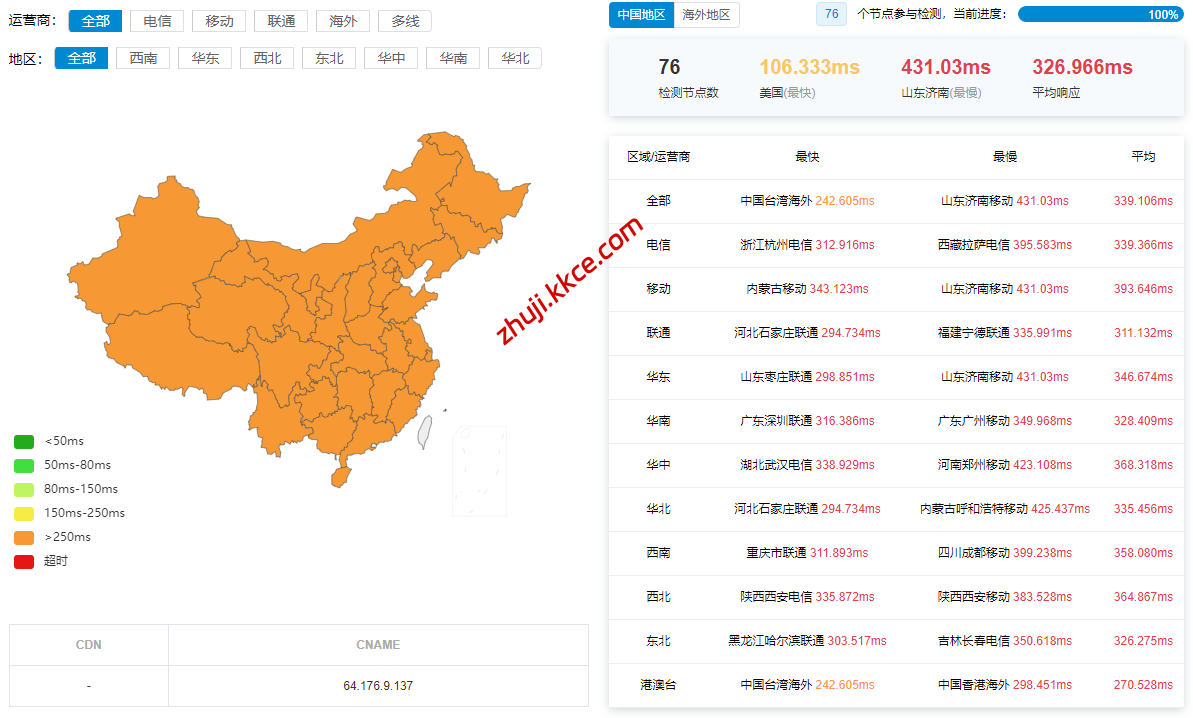Viewport: 1193px width, 718px height.
Task: Filter by 海外 carrier
Action: [x=343, y=21]
